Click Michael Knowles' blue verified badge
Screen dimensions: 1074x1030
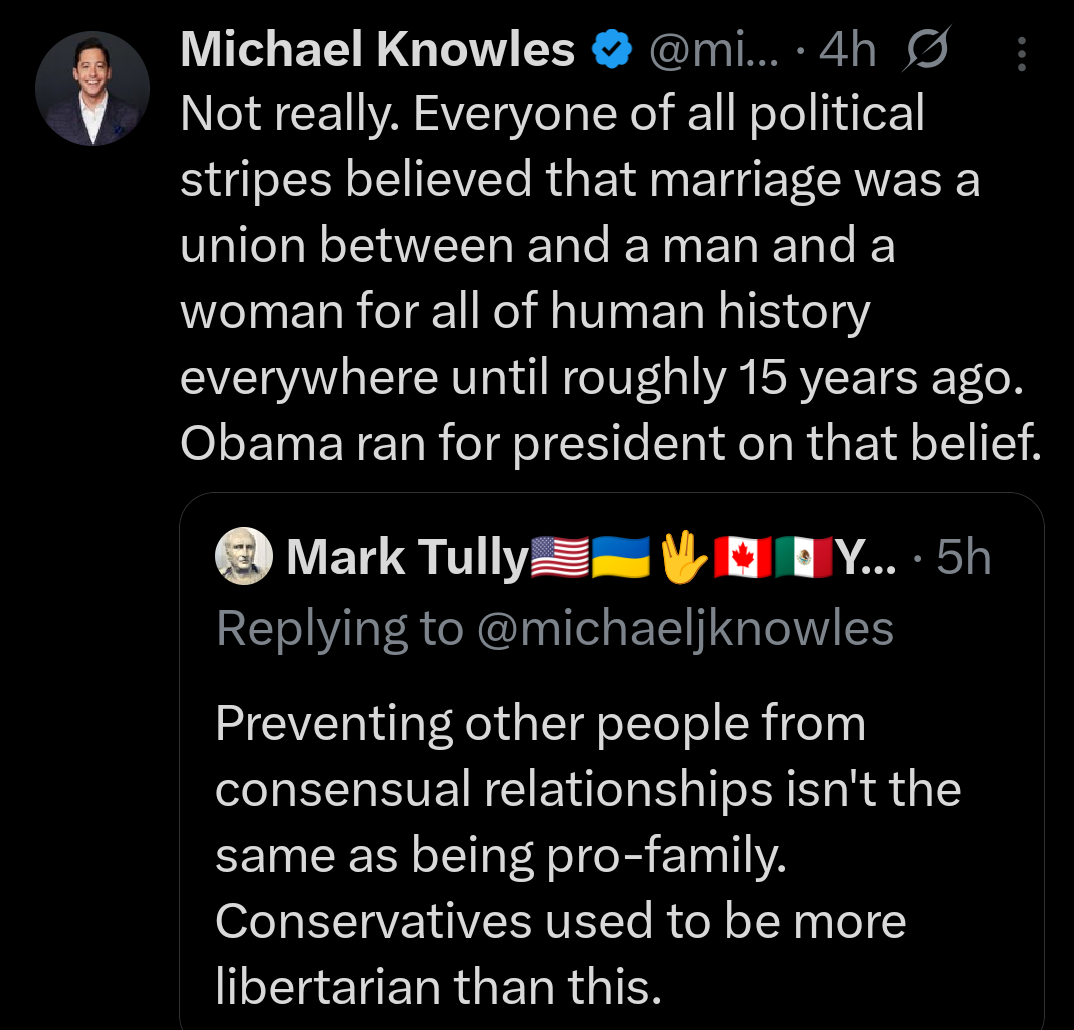click(x=611, y=46)
